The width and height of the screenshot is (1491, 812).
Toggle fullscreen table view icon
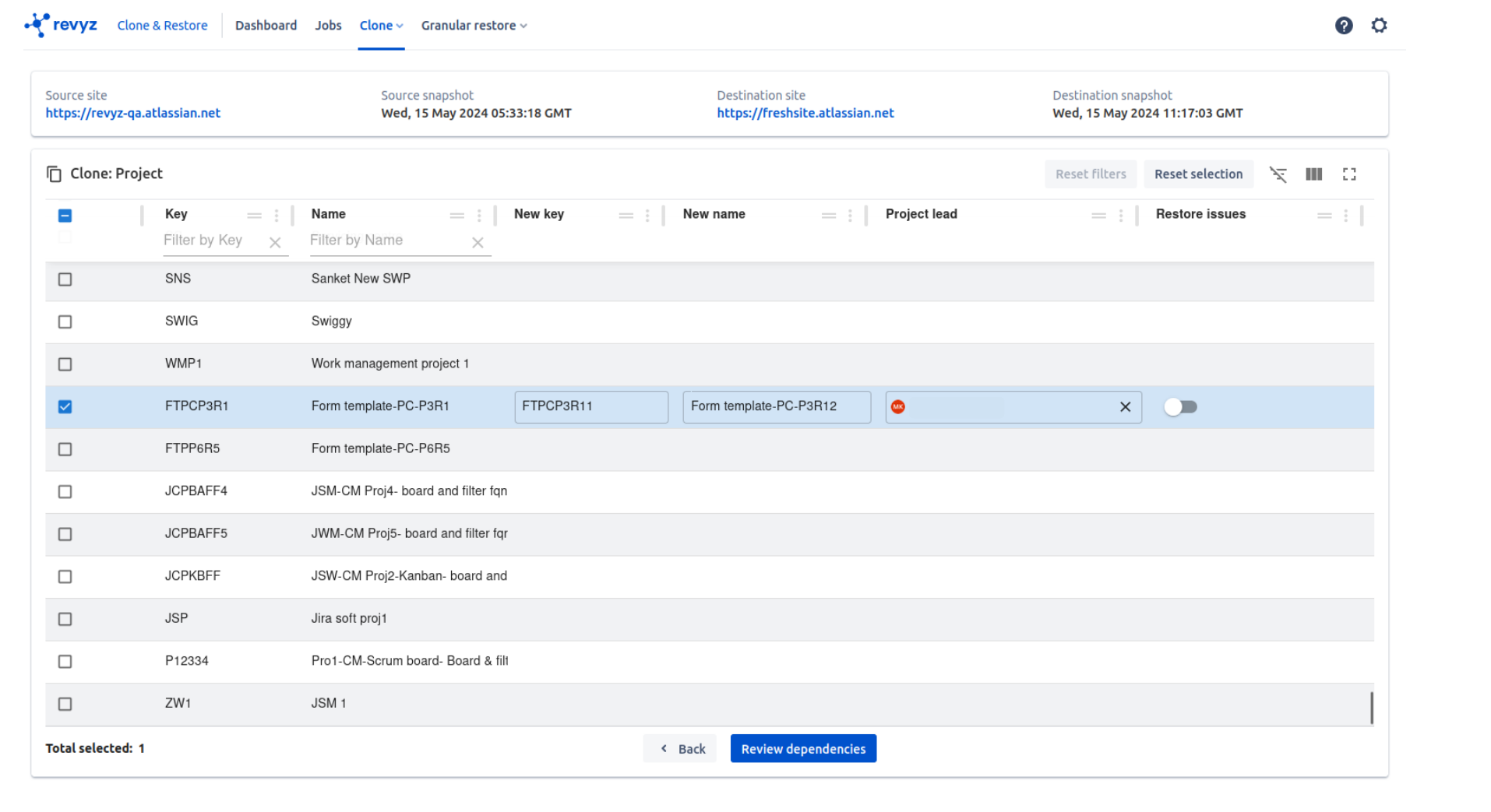(1349, 174)
